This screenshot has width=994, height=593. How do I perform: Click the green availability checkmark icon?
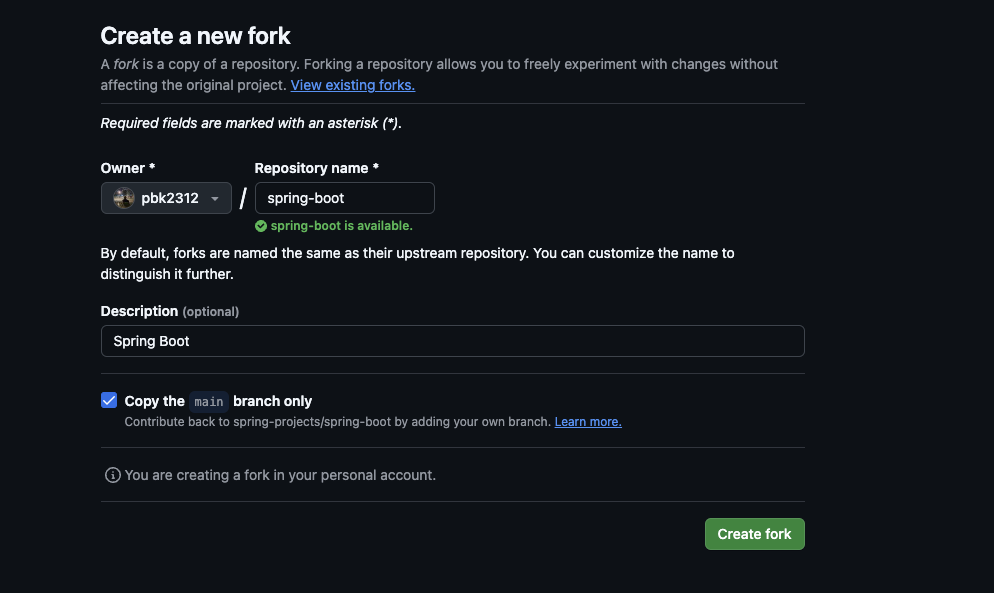[x=261, y=226]
